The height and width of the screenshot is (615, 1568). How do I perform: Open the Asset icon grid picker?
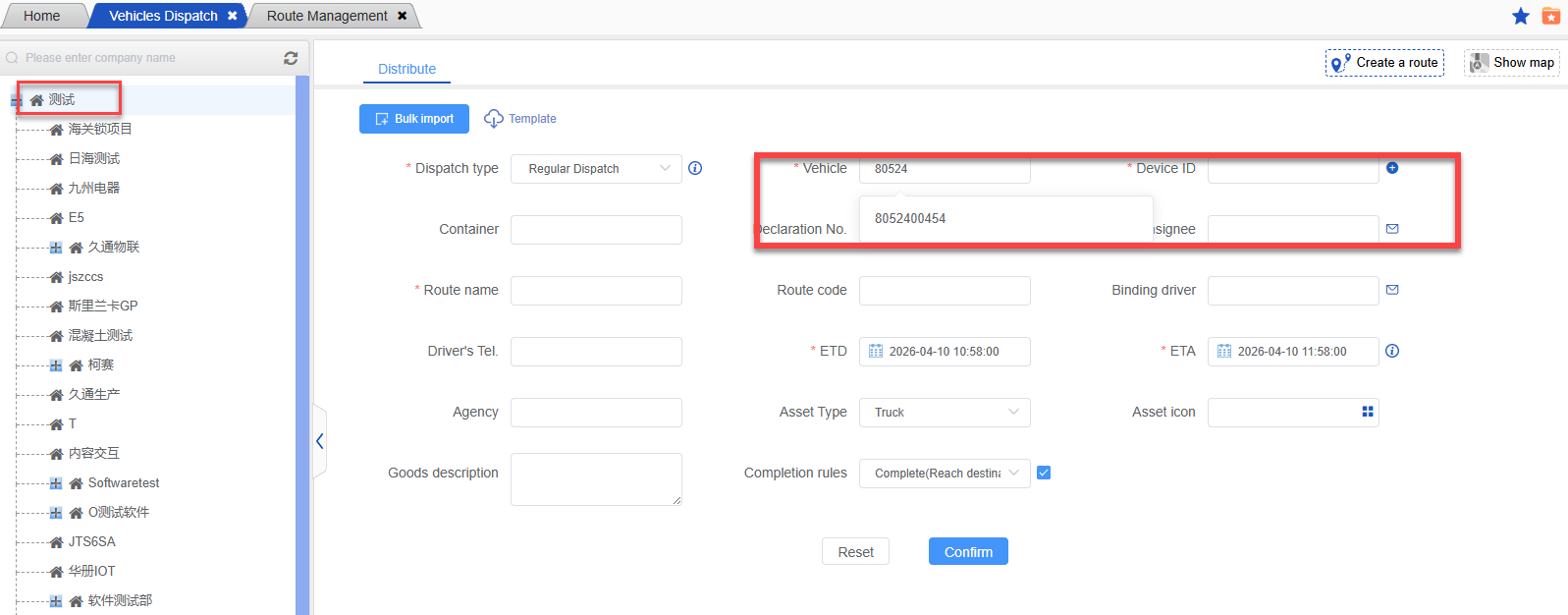(1367, 412)
